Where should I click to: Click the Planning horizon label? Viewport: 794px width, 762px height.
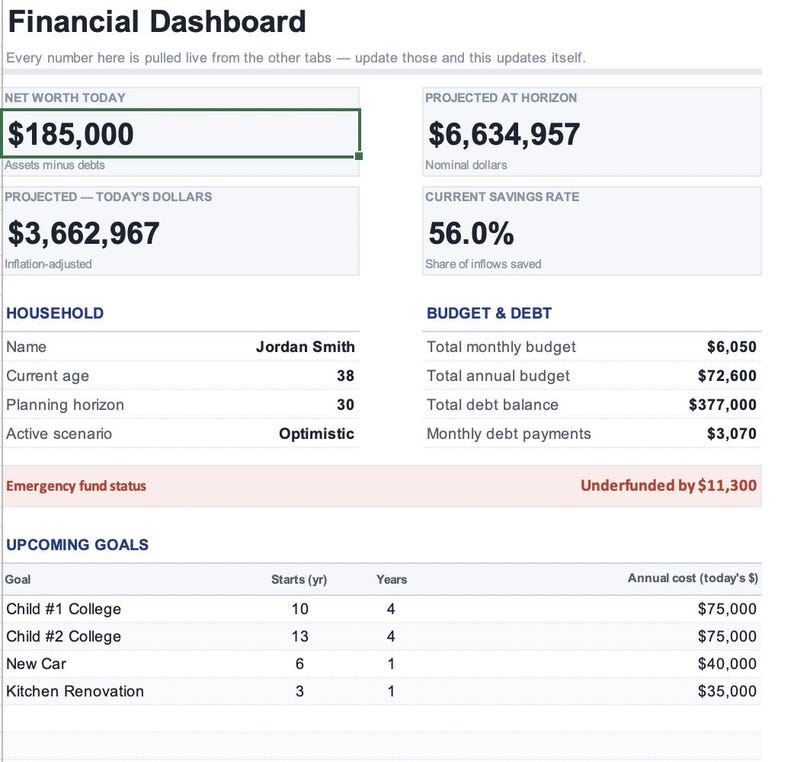(65, 405)
